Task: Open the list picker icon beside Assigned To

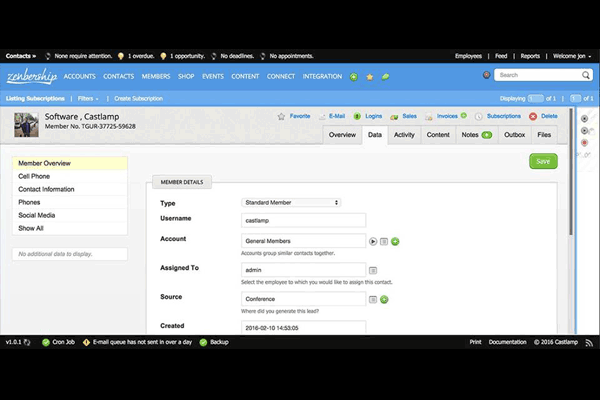Action: tap(373, 270)
